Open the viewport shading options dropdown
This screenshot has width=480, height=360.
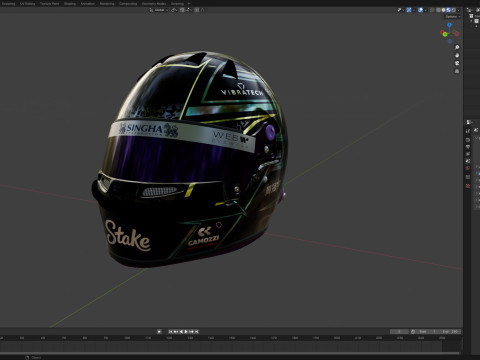pyautogui.click(x=458, y=10)
